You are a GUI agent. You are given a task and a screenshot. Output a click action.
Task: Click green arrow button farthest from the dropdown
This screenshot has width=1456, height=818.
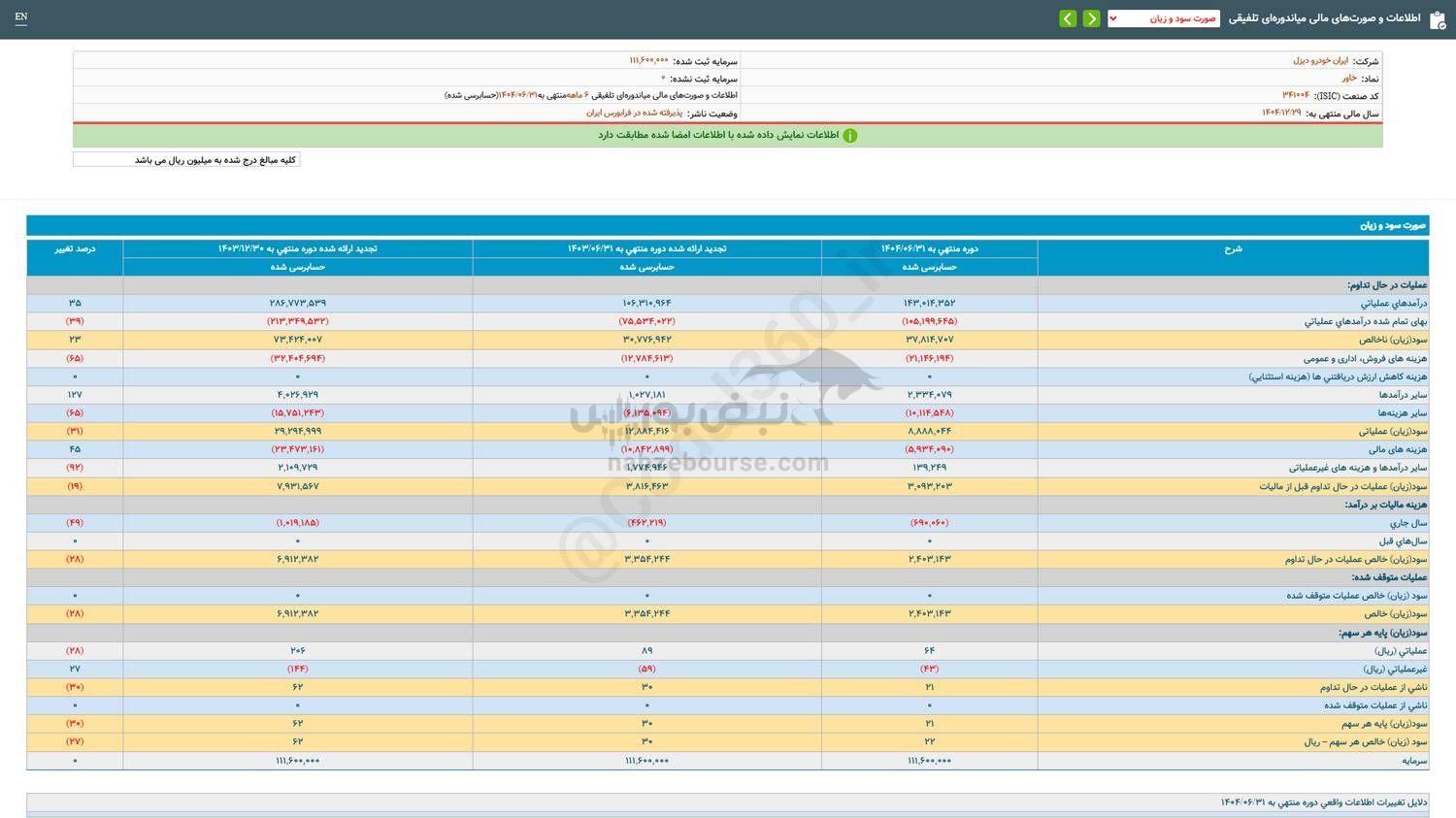(x=1068, y=18)
